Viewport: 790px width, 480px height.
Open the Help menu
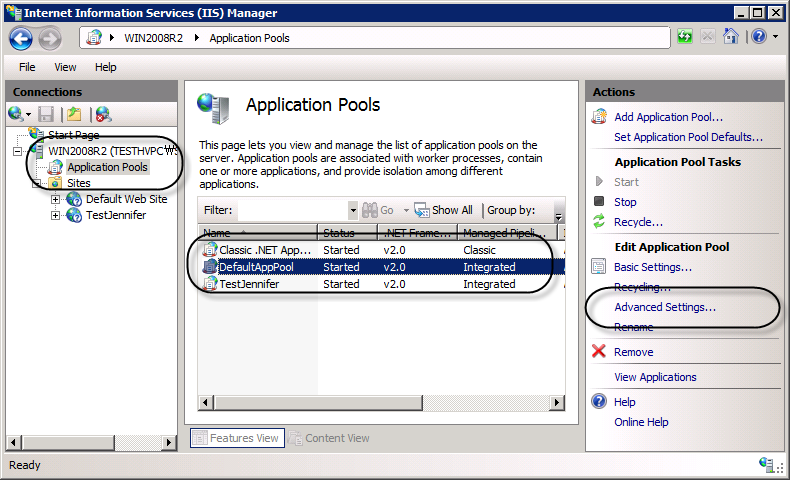click(x=105, y=67)
